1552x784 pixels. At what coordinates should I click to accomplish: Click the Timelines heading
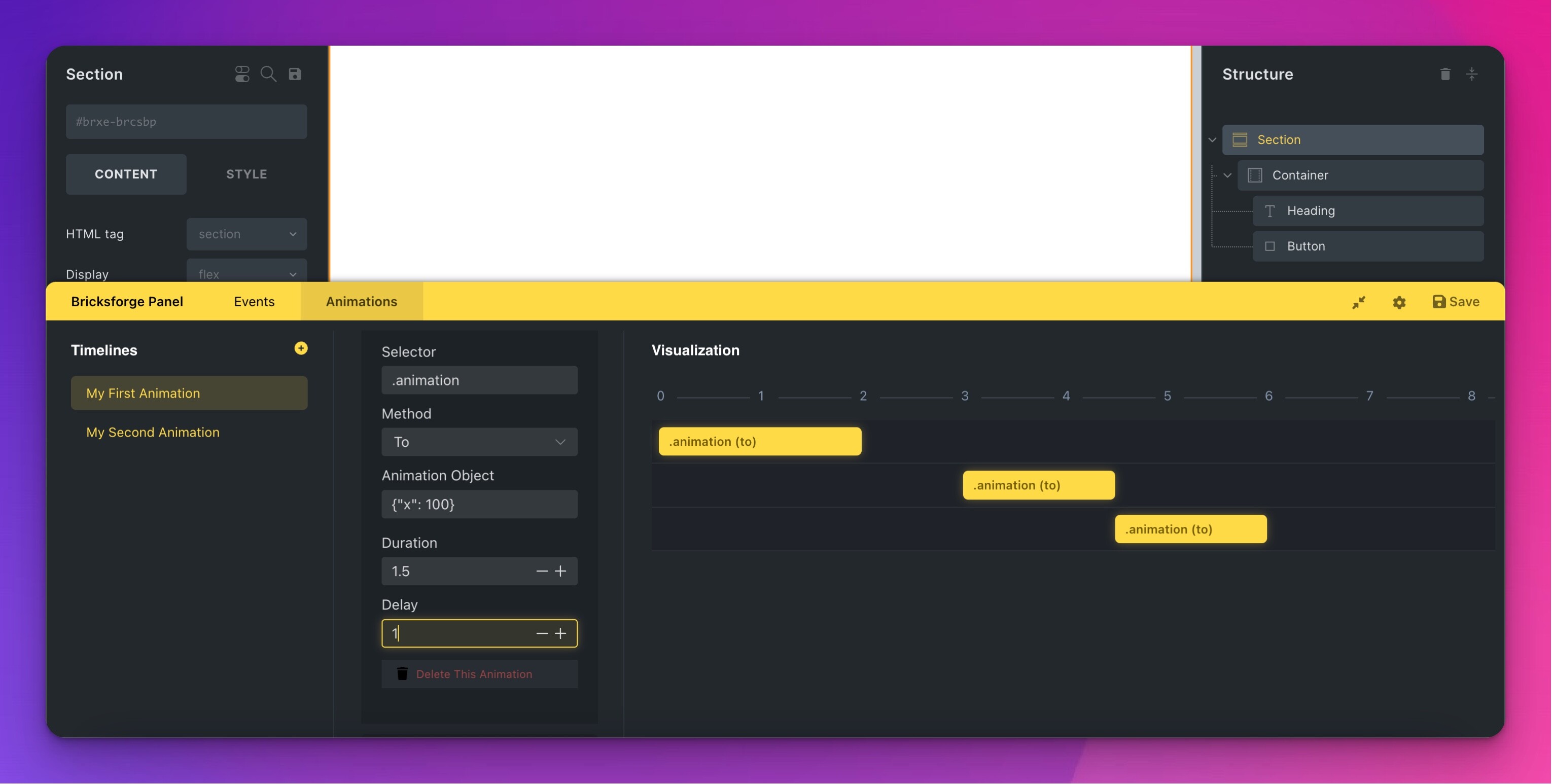tap(104, 351)
